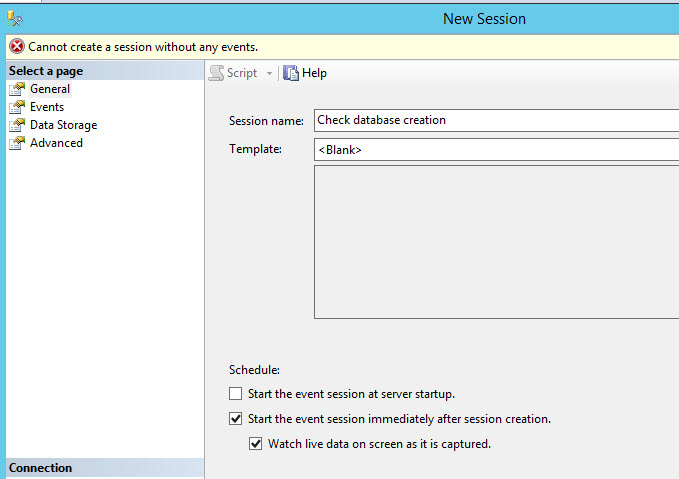Click the General page icon
Screen dimensions: 679x479
click(16, 89)
